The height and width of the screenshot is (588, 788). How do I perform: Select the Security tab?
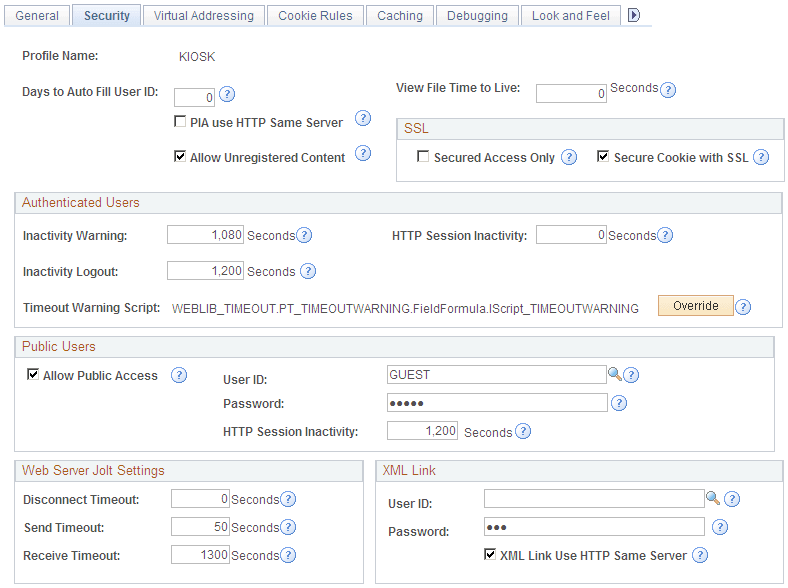point(107,16)
